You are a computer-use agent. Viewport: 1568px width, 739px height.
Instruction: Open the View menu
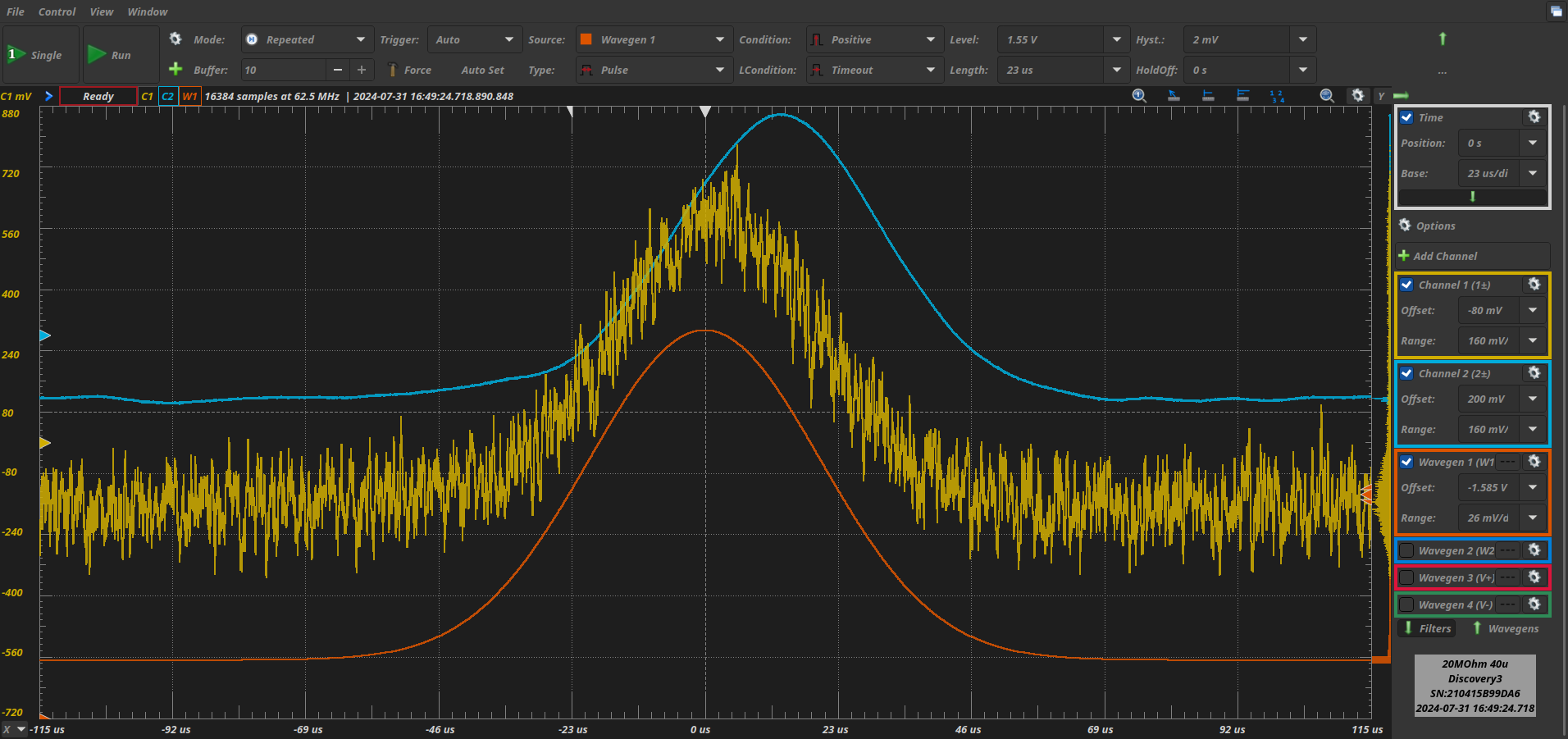(102, 11)
